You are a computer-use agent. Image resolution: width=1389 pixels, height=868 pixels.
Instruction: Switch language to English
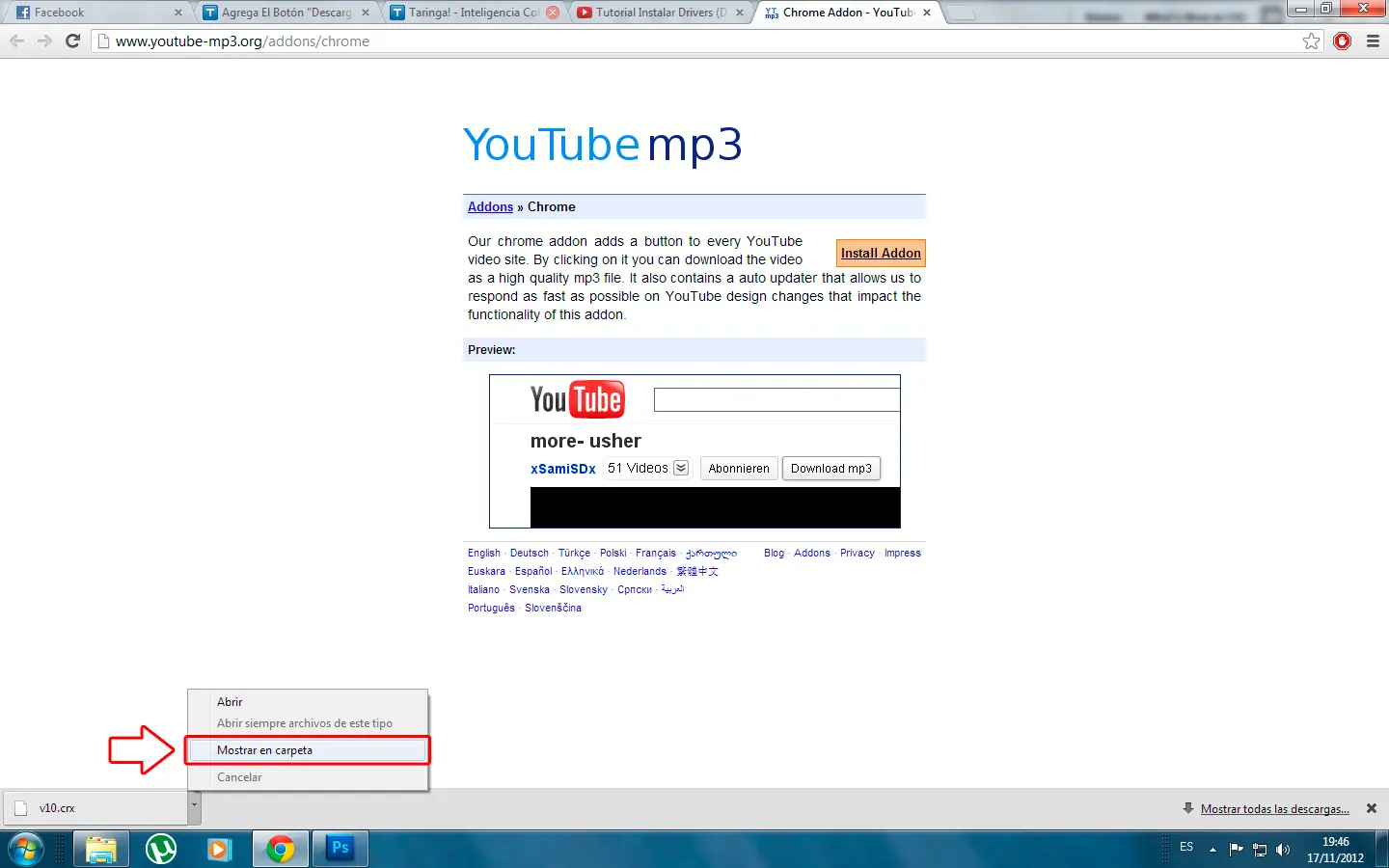tap(484, 554)
